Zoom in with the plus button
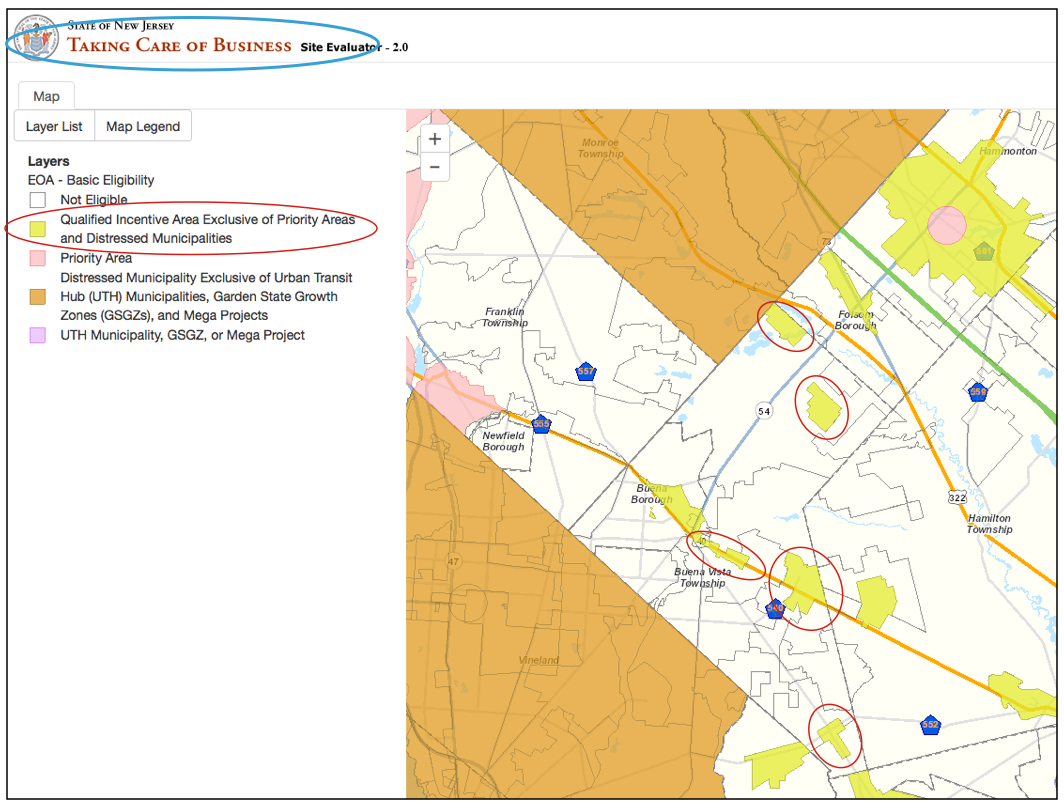 [435, 140]
